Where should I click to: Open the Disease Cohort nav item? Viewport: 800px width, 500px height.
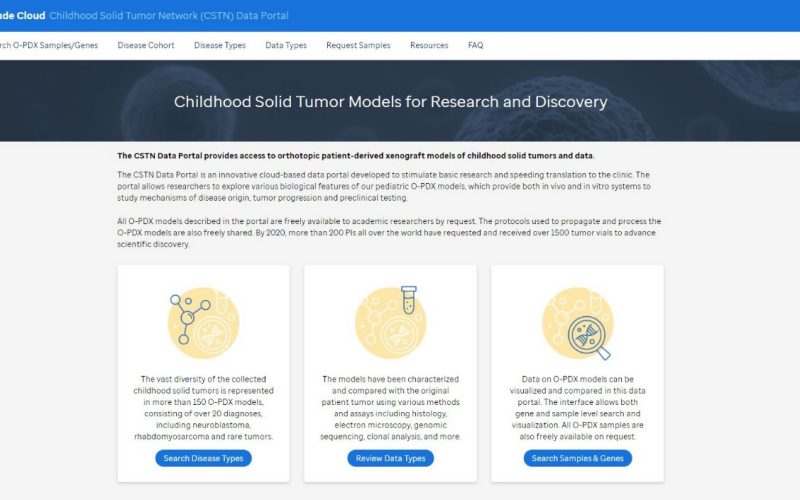pyautogui.click(x=145, y=45)
